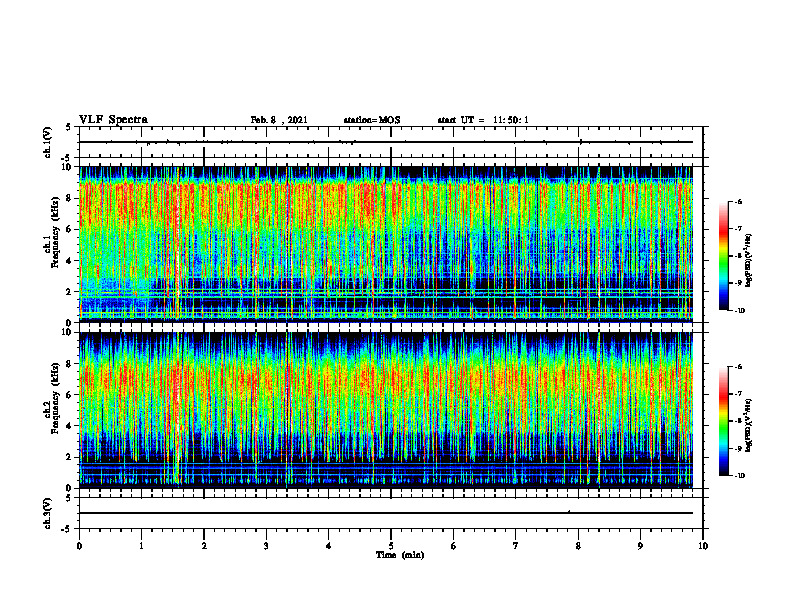Click inside the ch.1 spectrogram panel
The width and height of the screenshot is (792, 612).
tap(391, 244)
